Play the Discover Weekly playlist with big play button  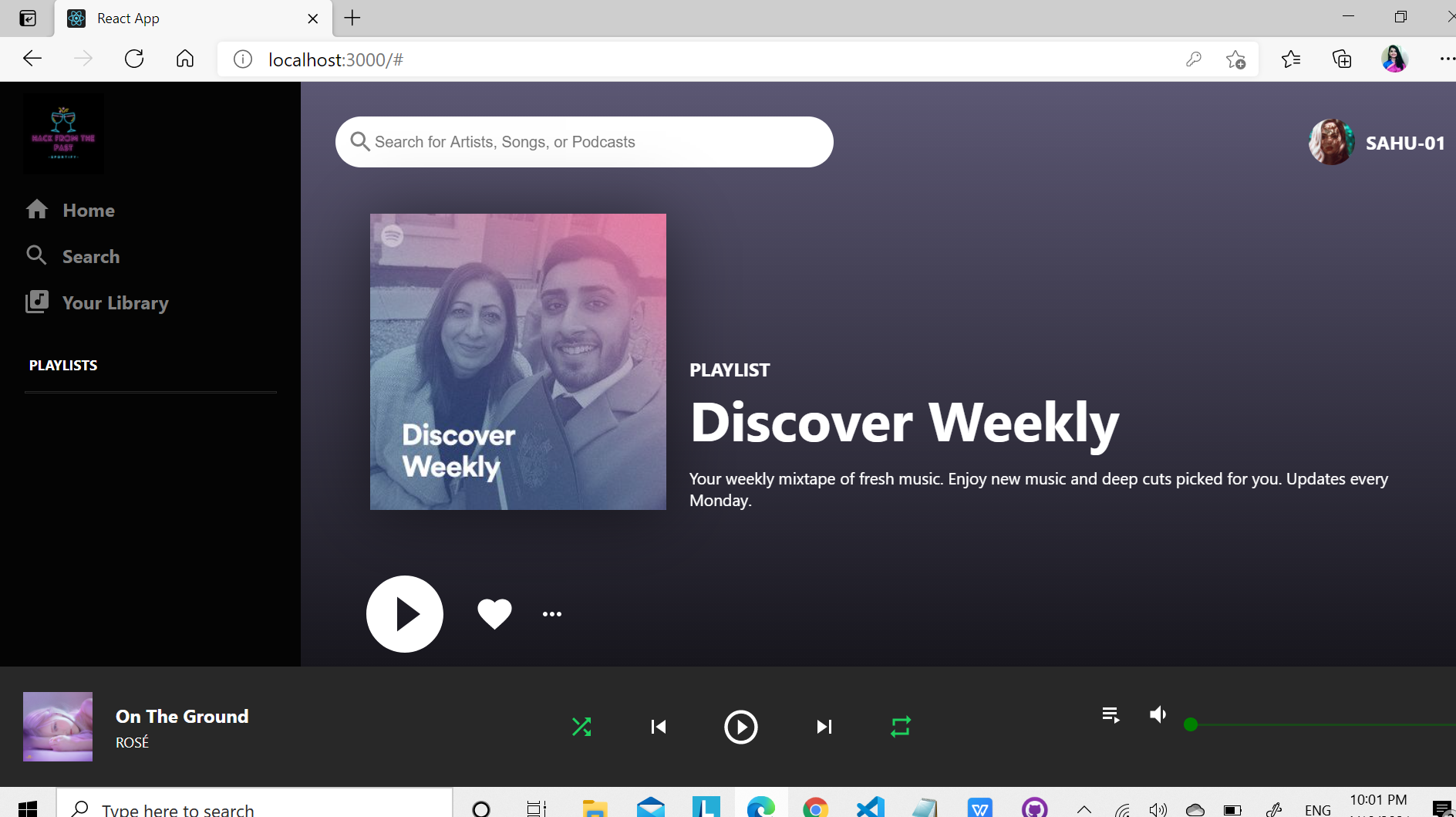point(405,614)
